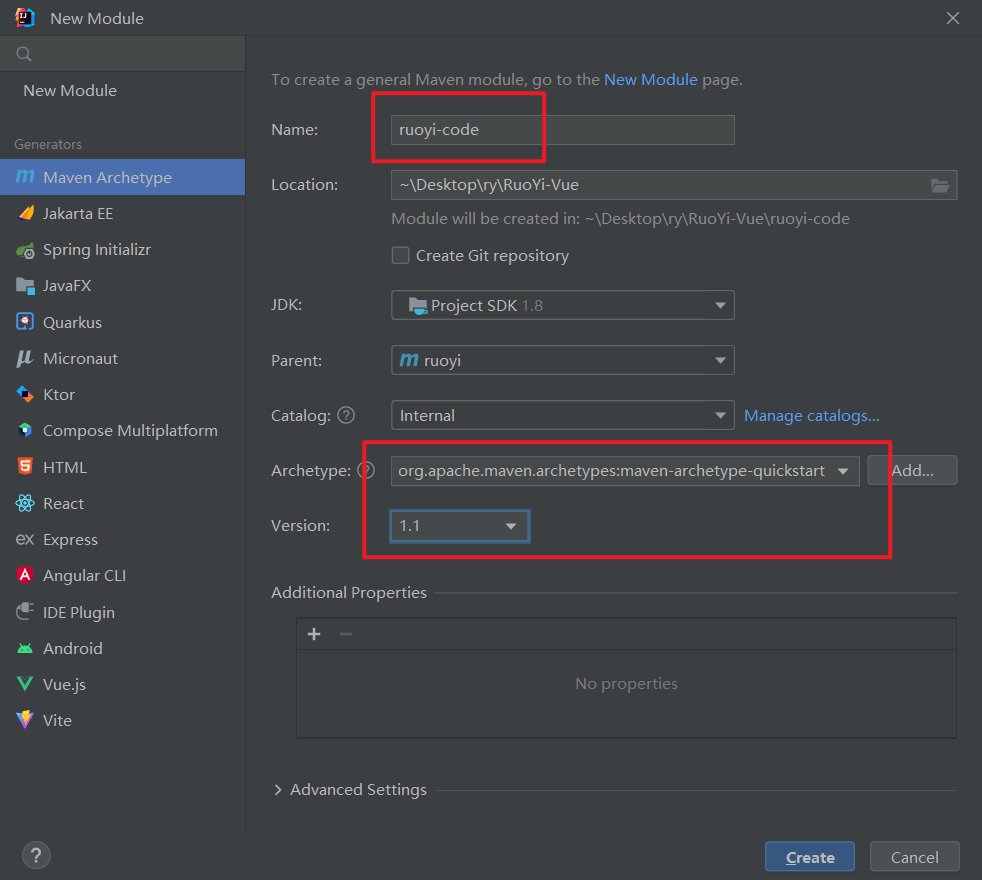Click the Ktor generator icon
Viewport: 982px width, 880px height.
pyautogui.click(x=25, y=395)
